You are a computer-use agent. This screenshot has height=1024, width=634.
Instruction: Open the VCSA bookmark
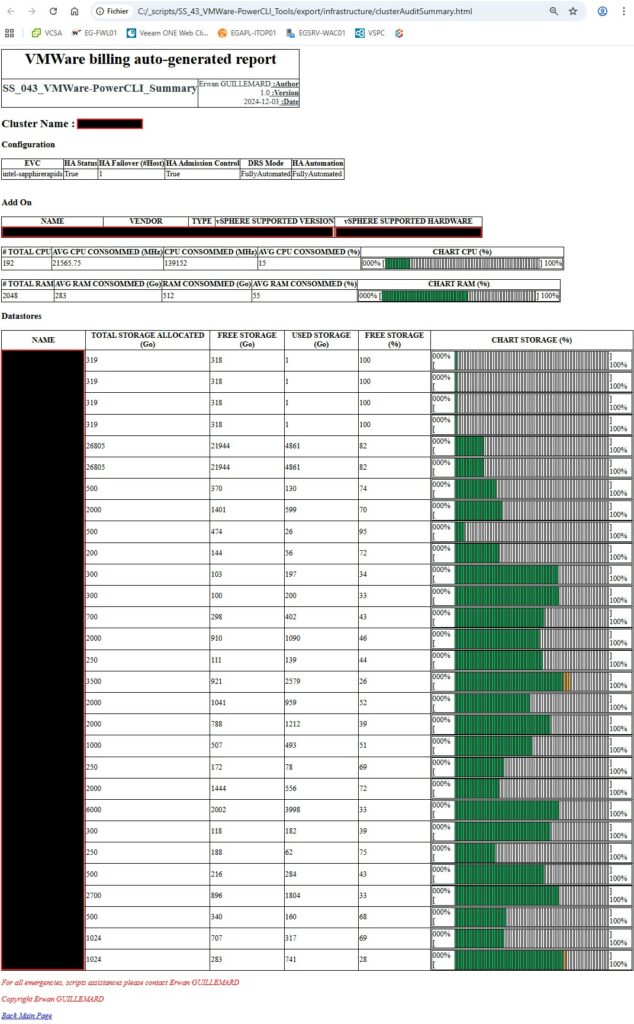coord(46,32)
